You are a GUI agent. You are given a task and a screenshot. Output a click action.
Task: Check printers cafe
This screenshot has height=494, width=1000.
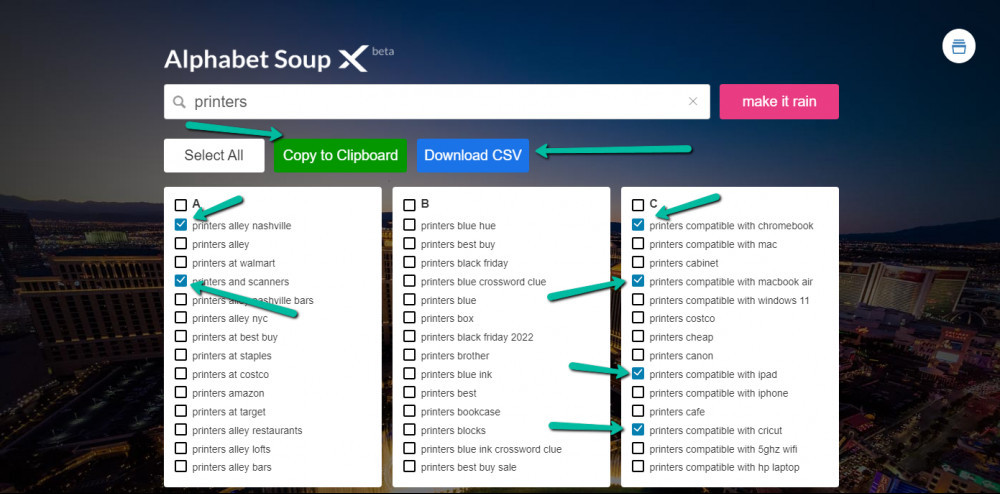pos(638,410)
